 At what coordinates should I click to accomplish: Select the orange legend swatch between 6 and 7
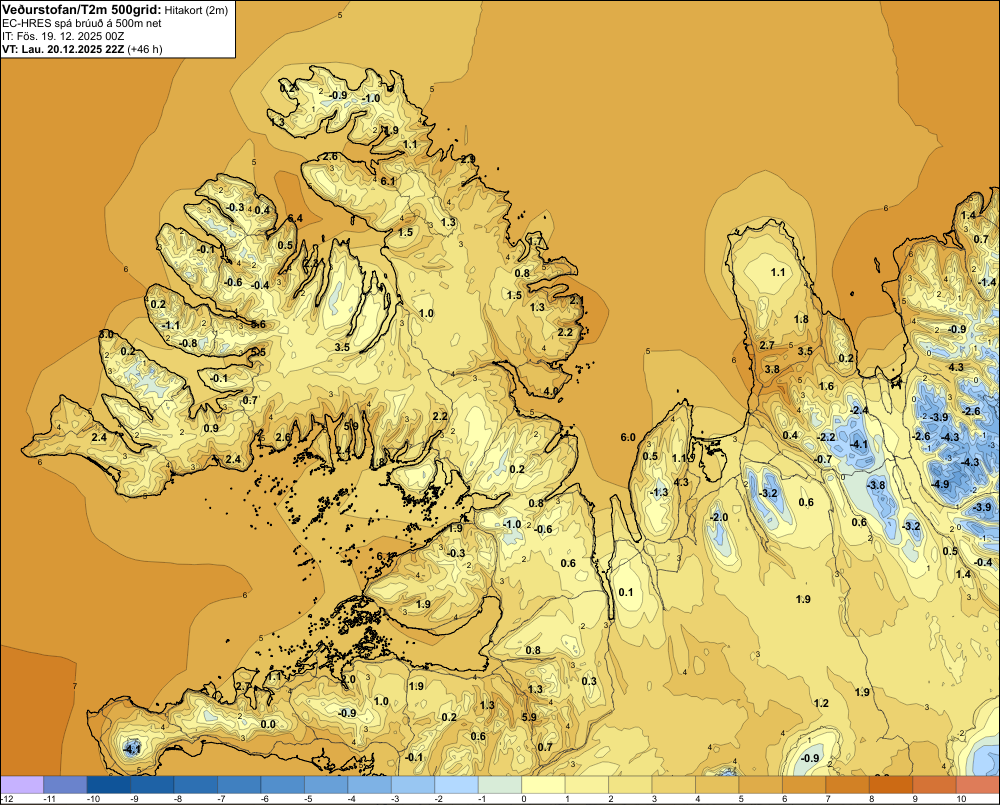[804, 784]
